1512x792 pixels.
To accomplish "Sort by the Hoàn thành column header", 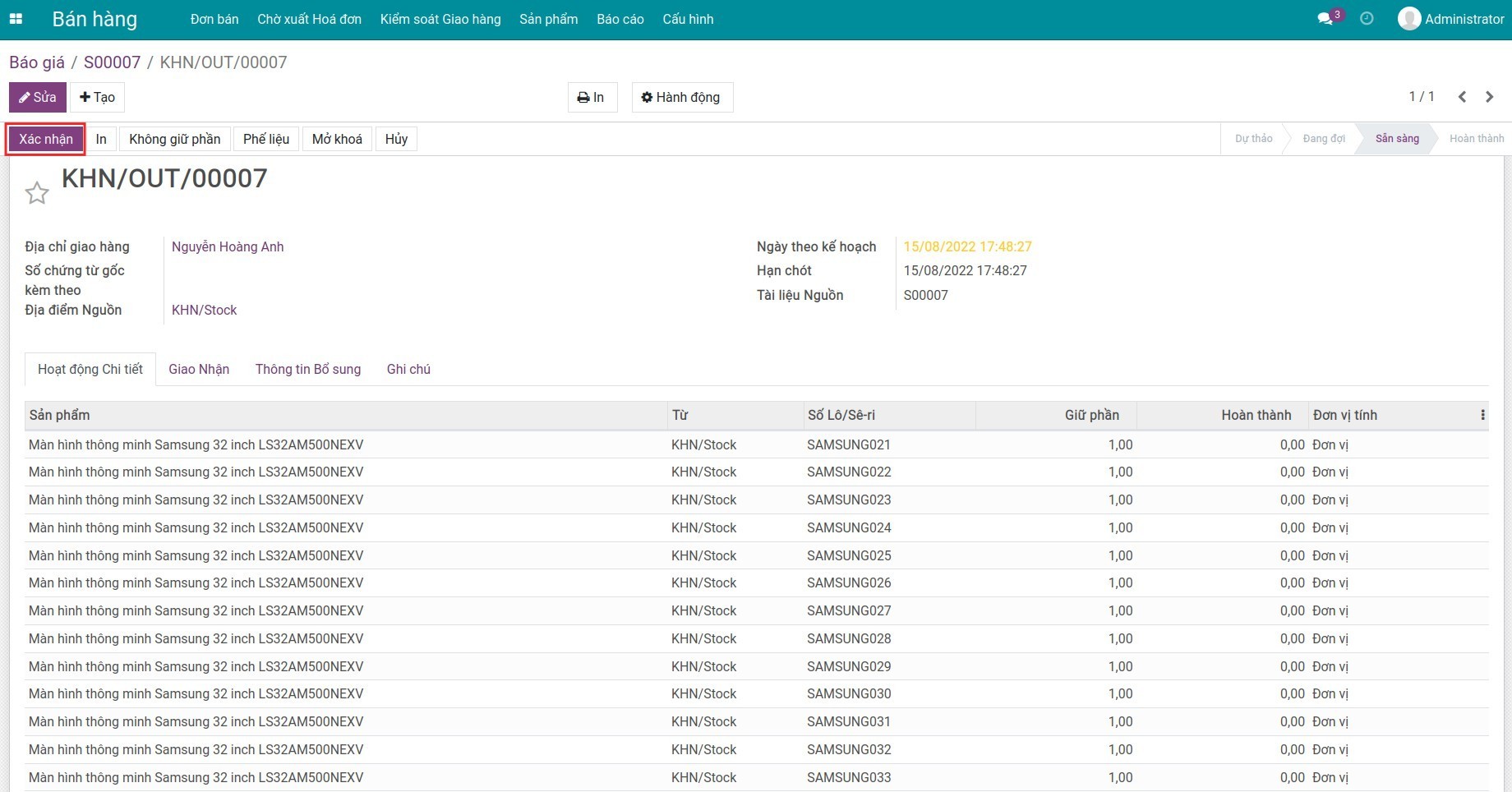I will pos(1223,415).
